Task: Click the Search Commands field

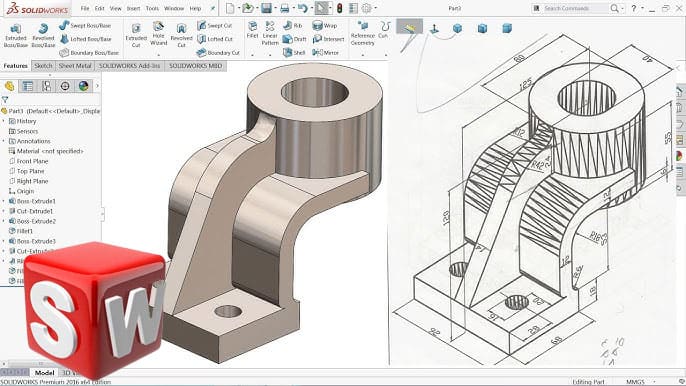Action: tap(576, 8)
